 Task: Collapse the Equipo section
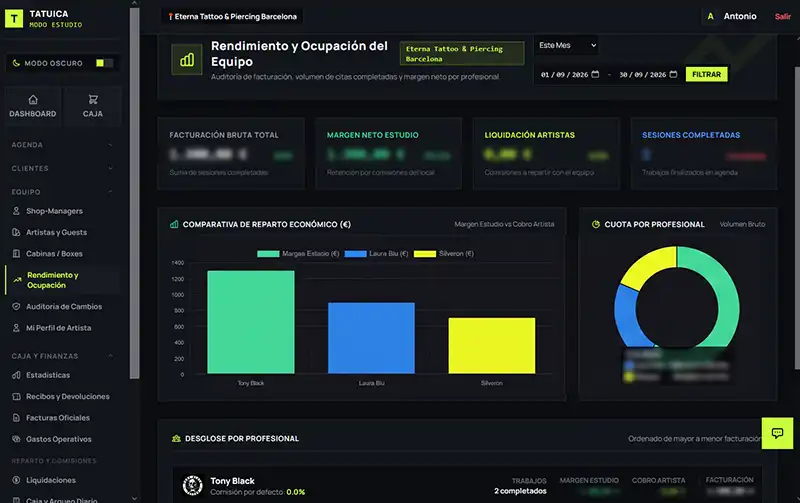coord(62,192)
